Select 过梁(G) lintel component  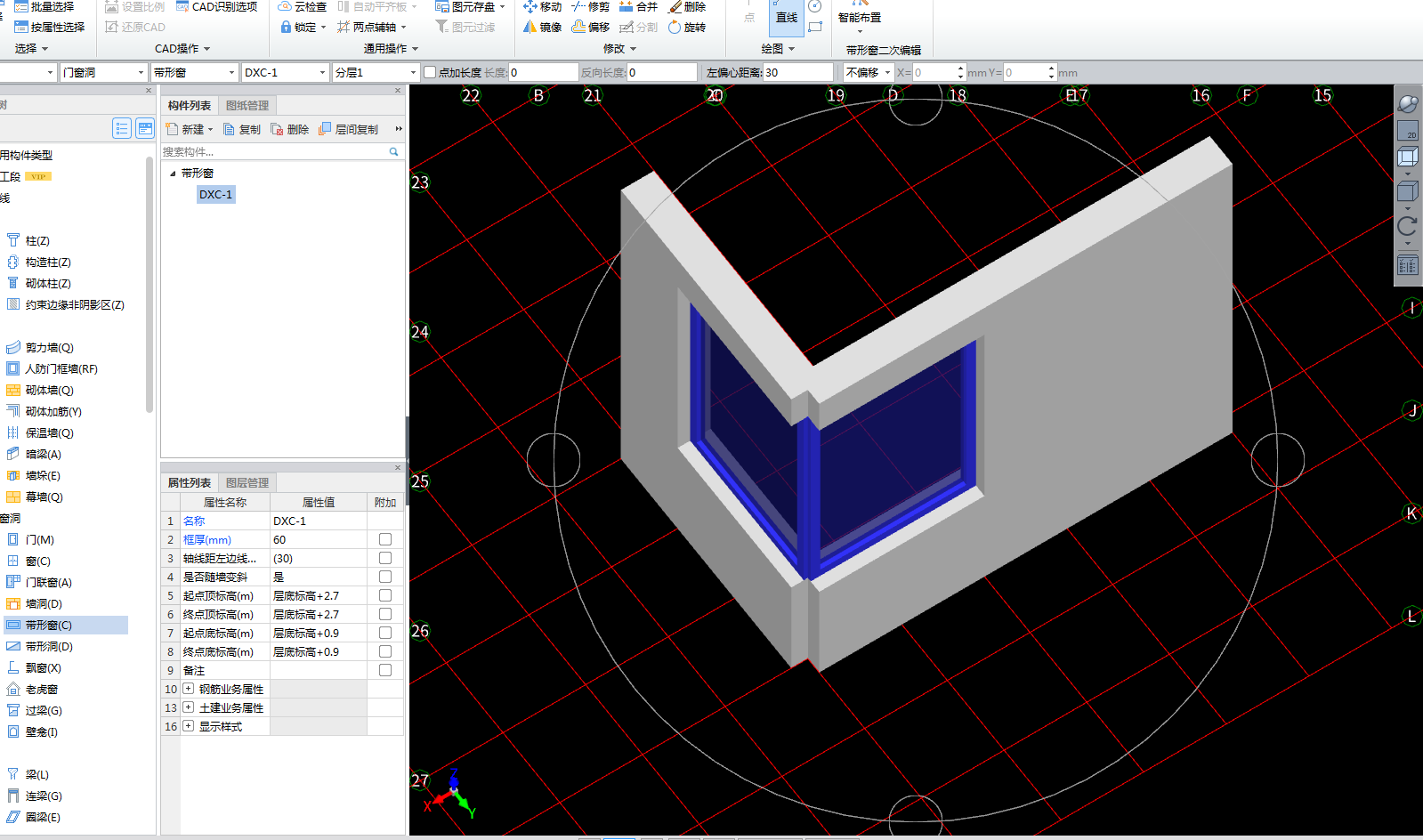click(44, 710)
